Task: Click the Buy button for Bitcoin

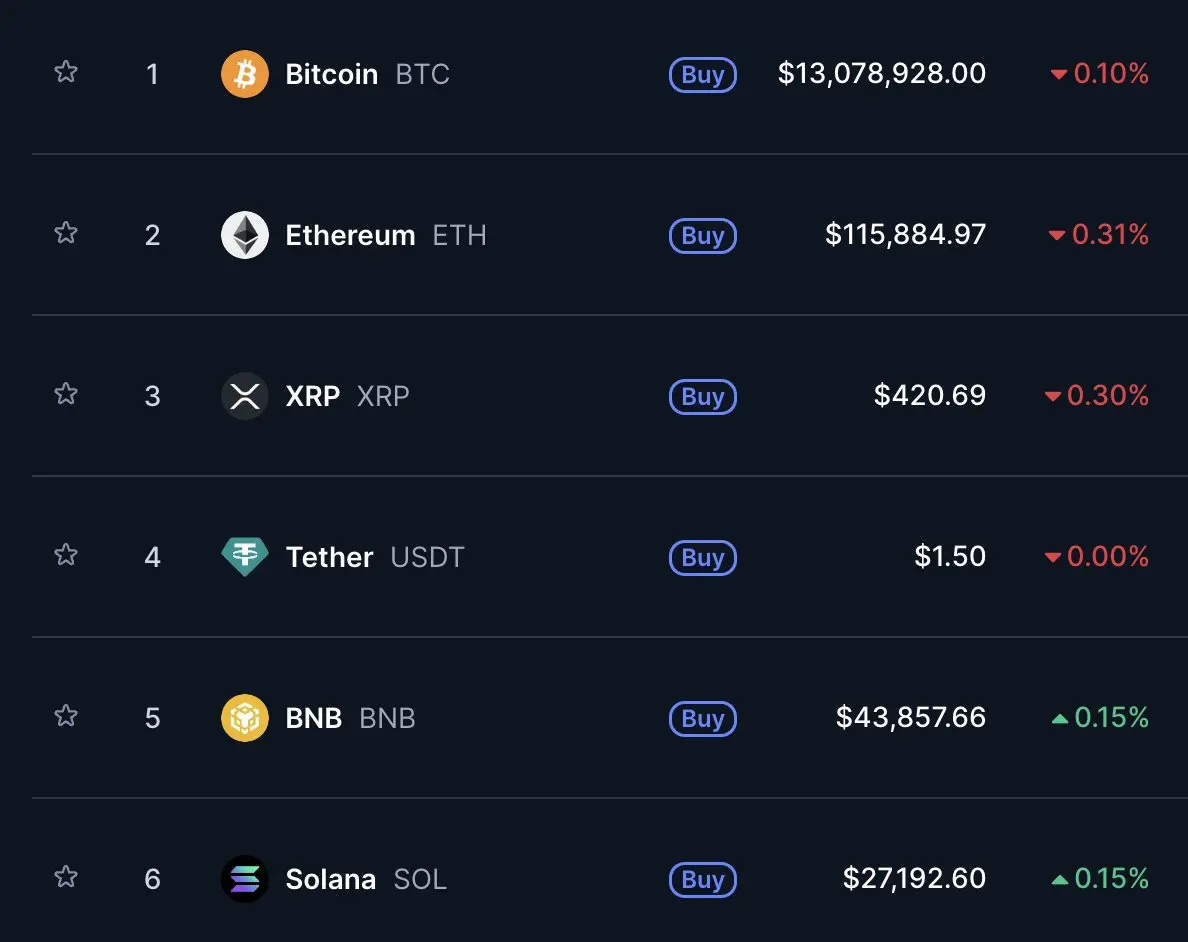Action: 703,75
